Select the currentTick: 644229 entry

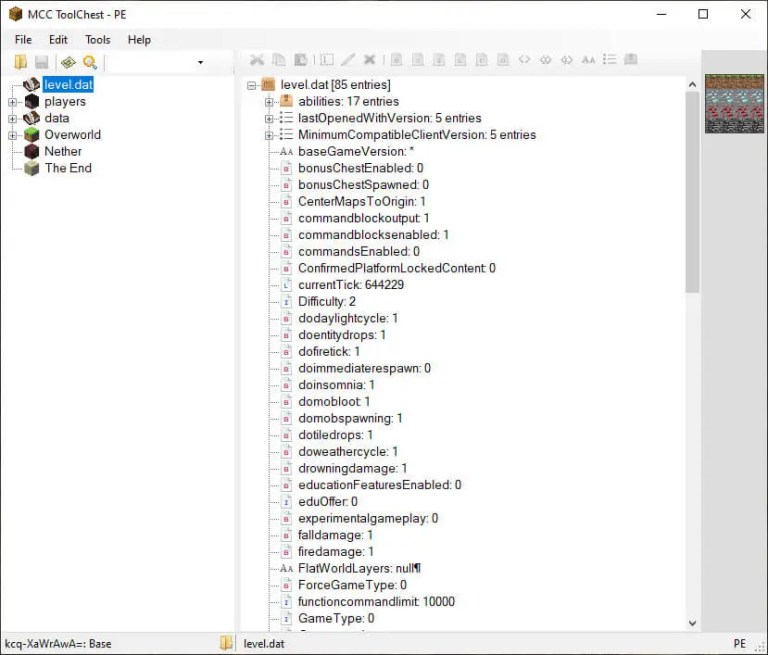pos(351,285)
